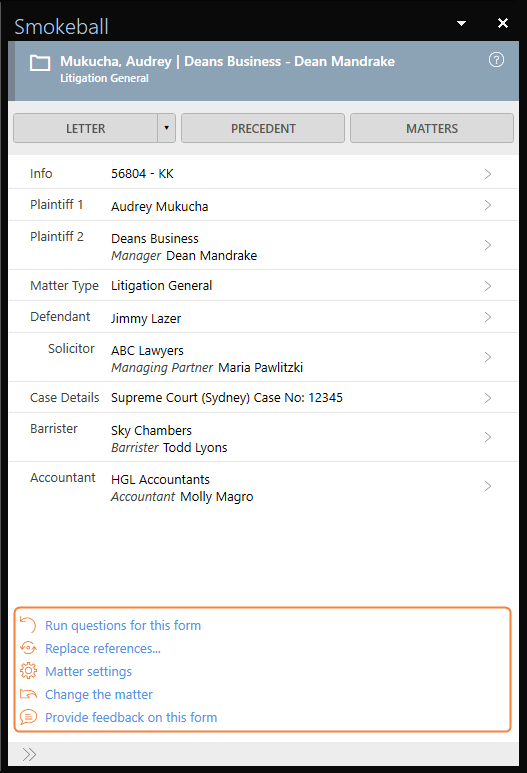The width and height of the screenshot is (527, 773).
Task: Click the MATTERS button
Action: click(x=432, y=128)
